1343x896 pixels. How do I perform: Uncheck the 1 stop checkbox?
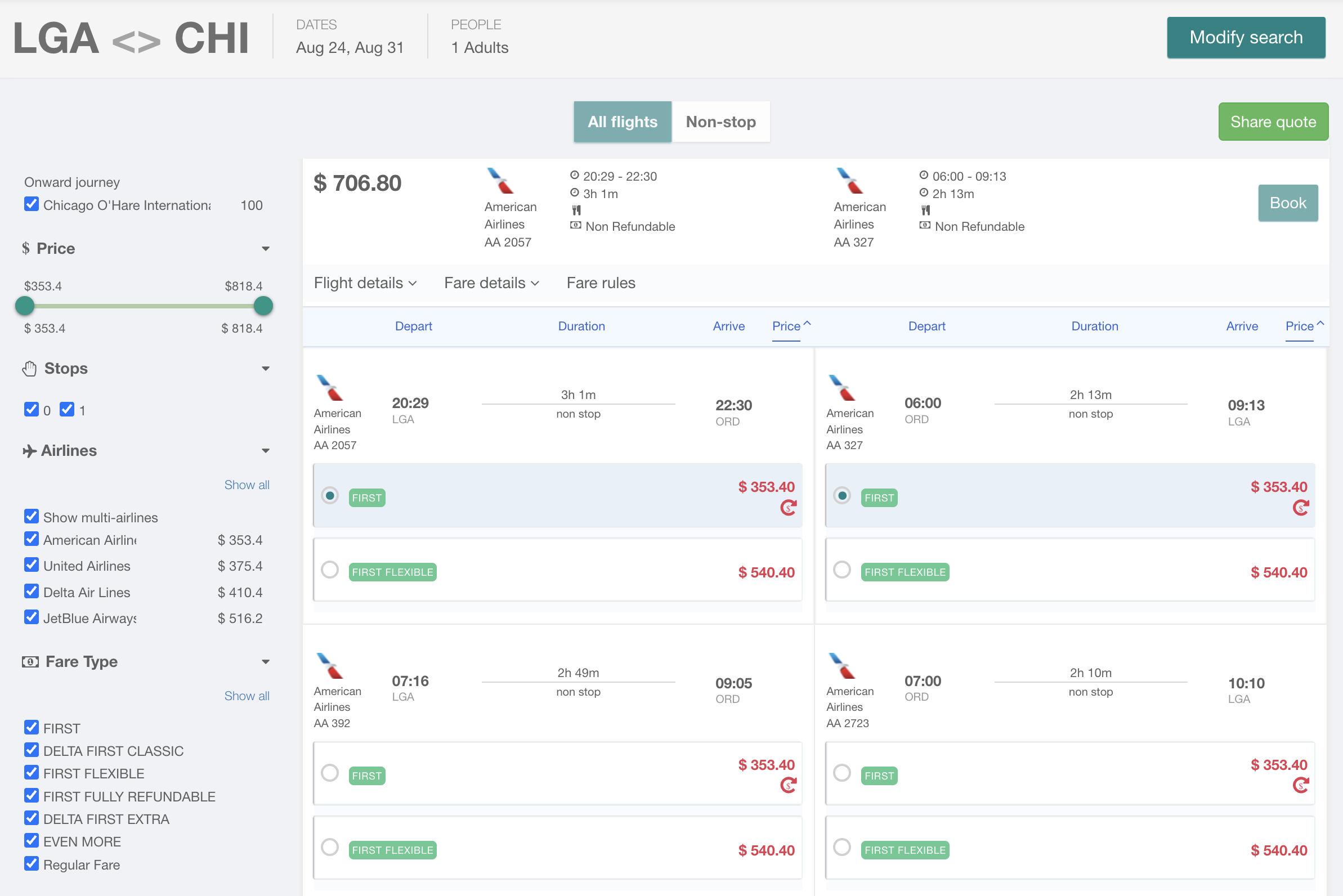pyautogui.click(x=67, y=409)
